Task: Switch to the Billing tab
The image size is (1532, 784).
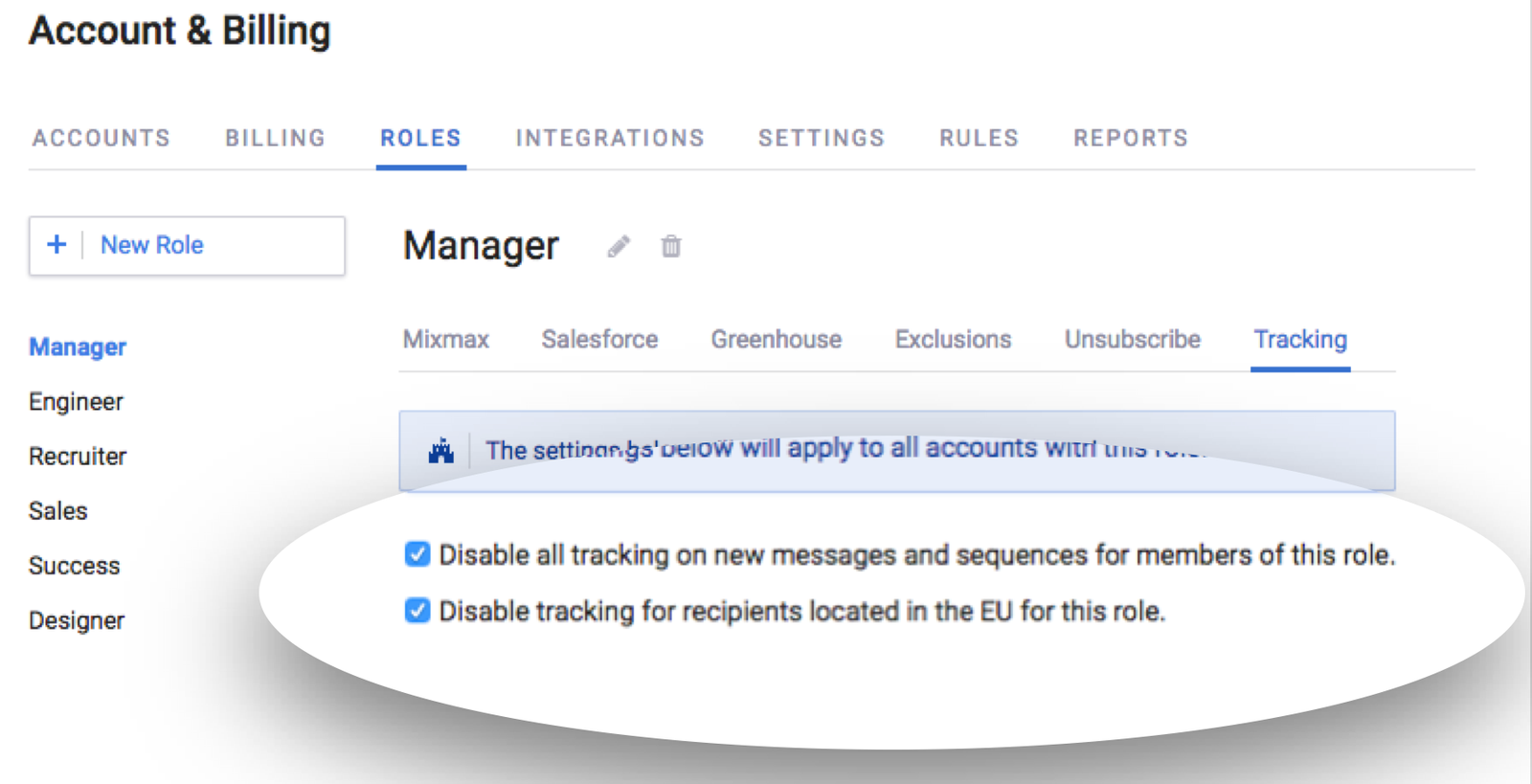Action: pyautogui.click(x=275, y=138)
